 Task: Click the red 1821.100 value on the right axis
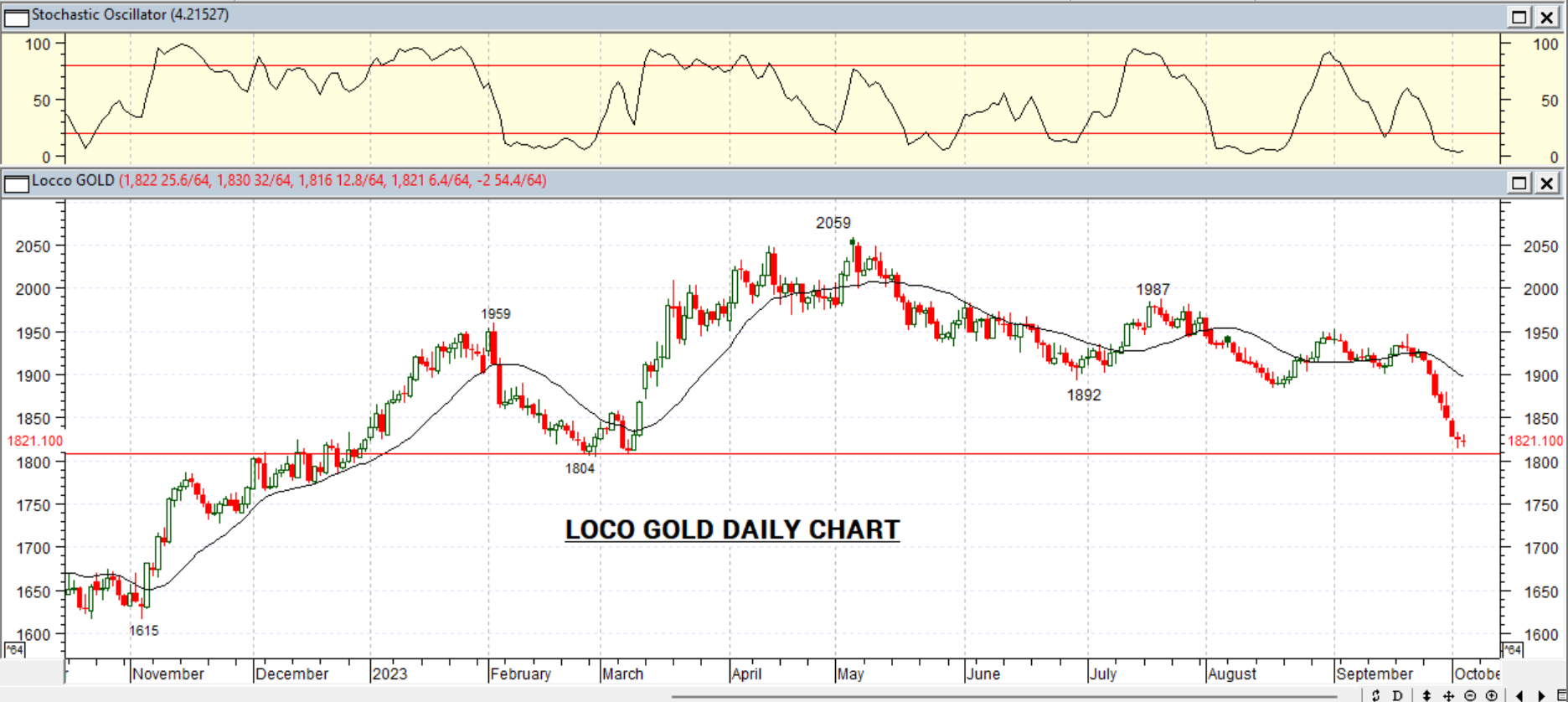click(1534, 441)
